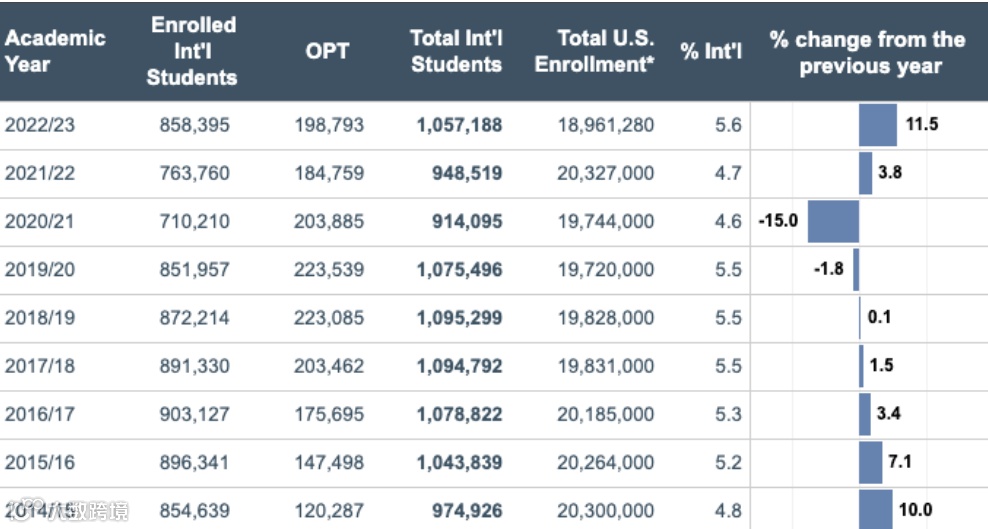
Task: Click the 7.1 percent change bar
Action: (870, 462)
